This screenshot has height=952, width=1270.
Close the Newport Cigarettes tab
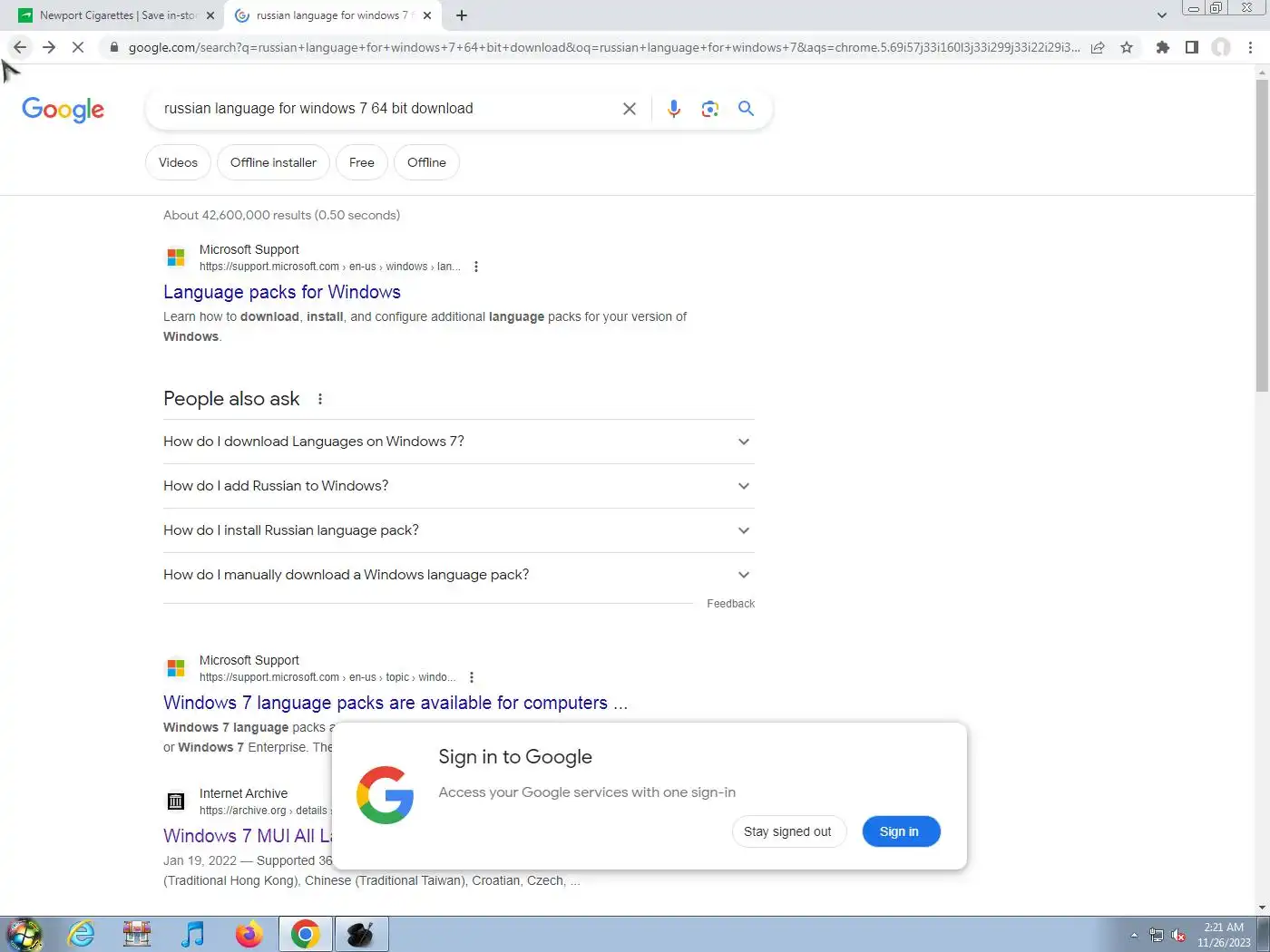tap(210, 15)
